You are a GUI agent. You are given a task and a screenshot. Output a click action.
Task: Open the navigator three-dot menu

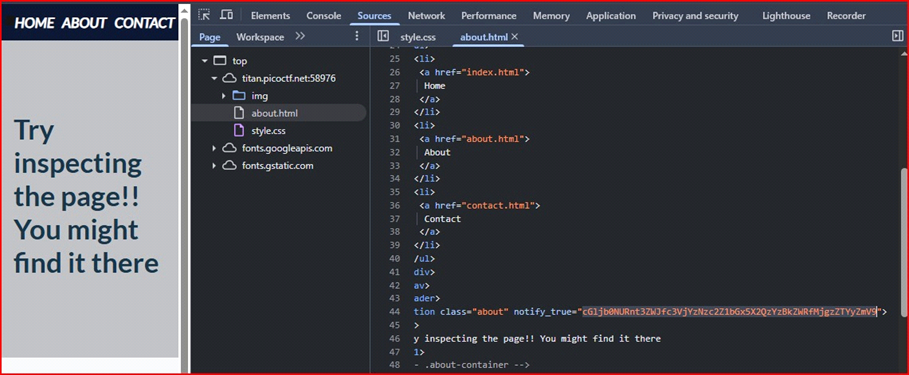click(x=357, y=37)
